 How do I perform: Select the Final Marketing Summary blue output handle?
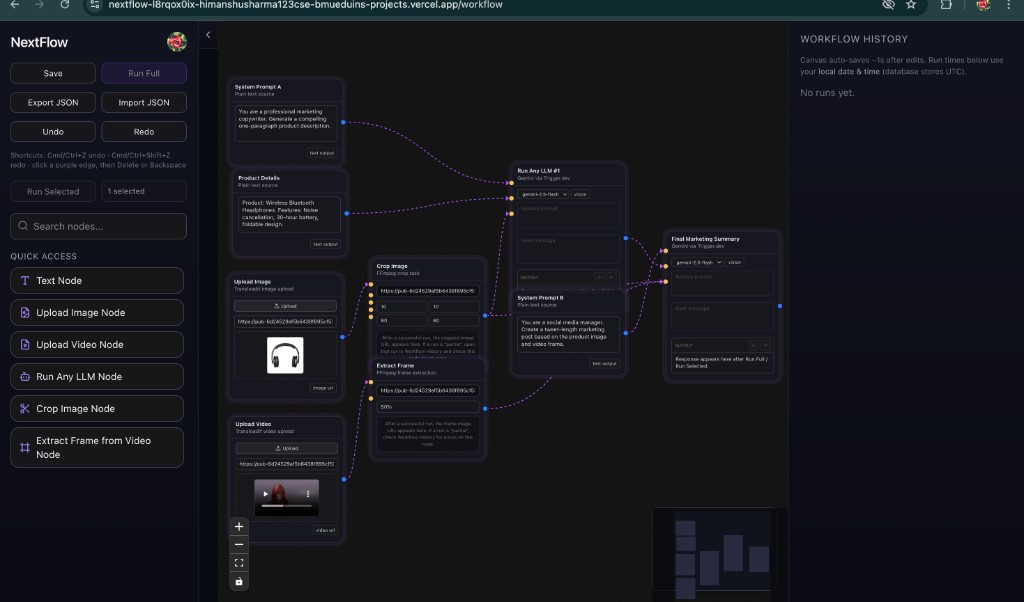click(x=780, y=306)
